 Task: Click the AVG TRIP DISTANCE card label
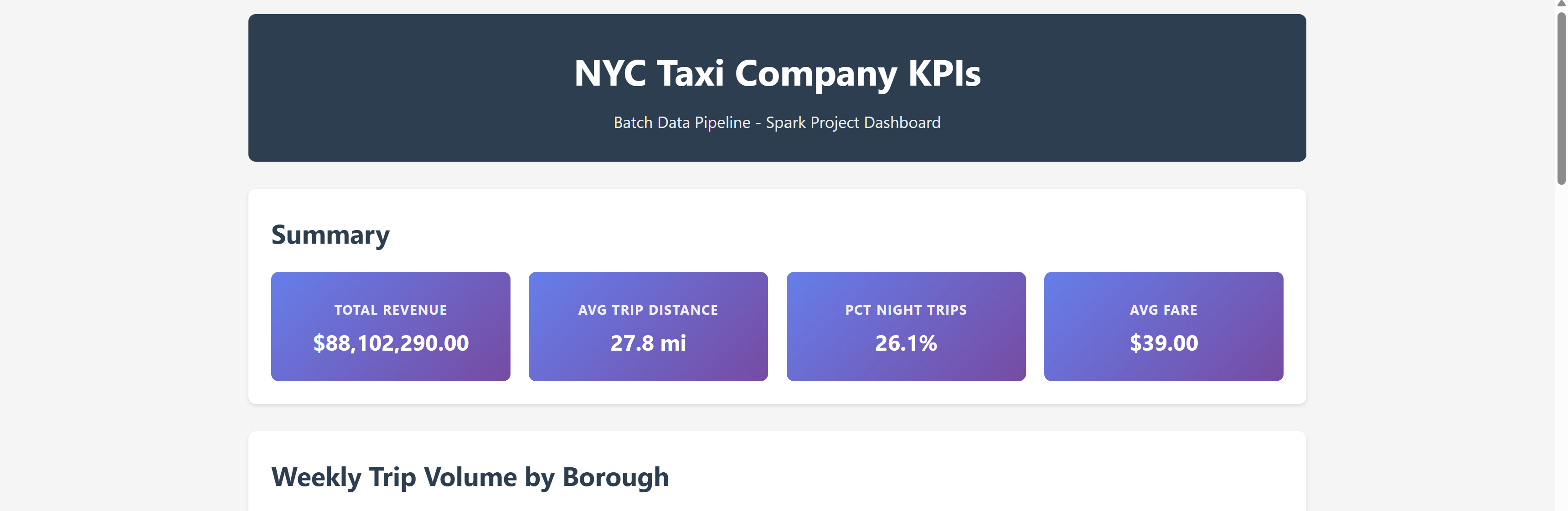648,310
